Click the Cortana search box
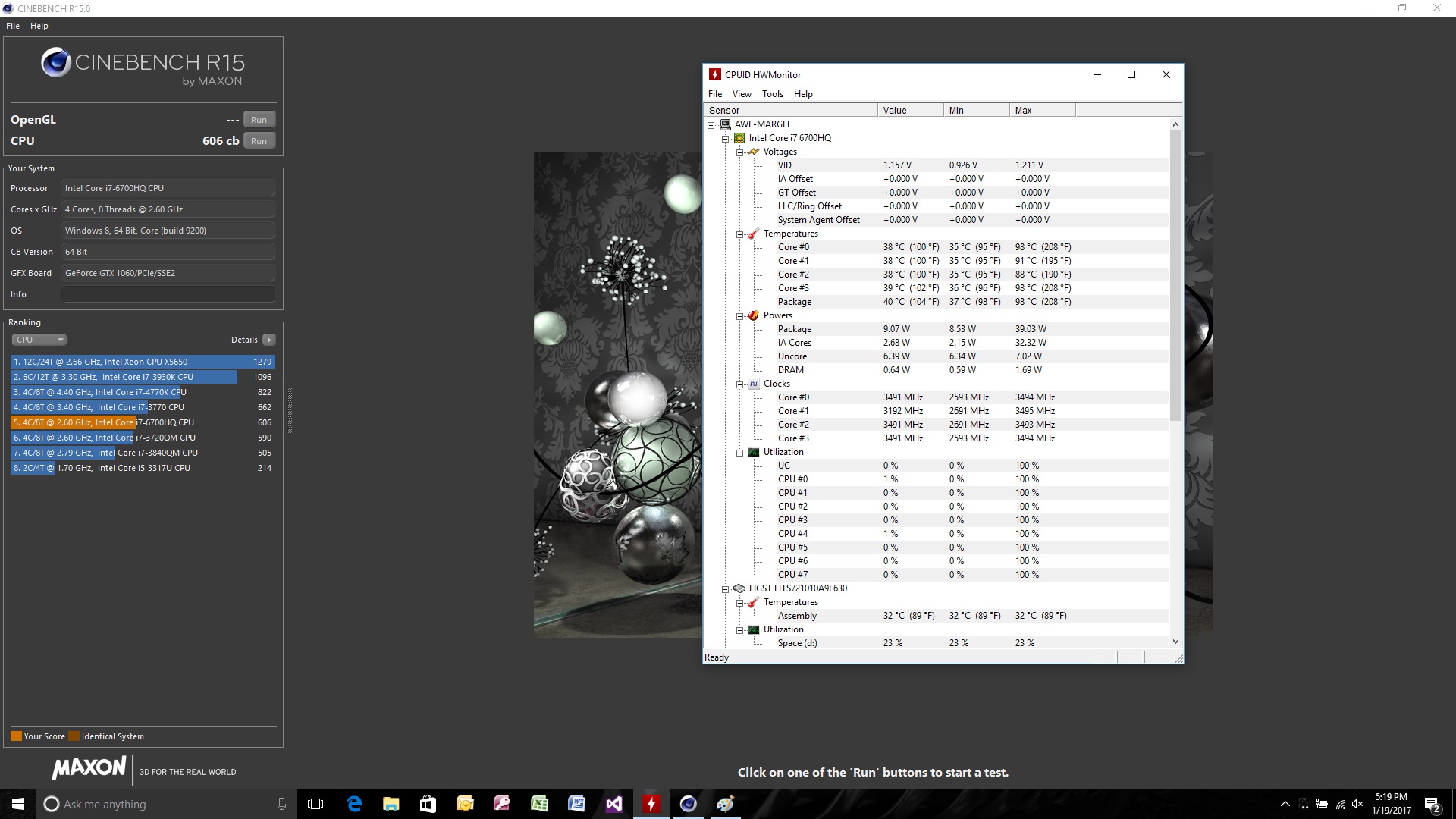 pos(167,804)
